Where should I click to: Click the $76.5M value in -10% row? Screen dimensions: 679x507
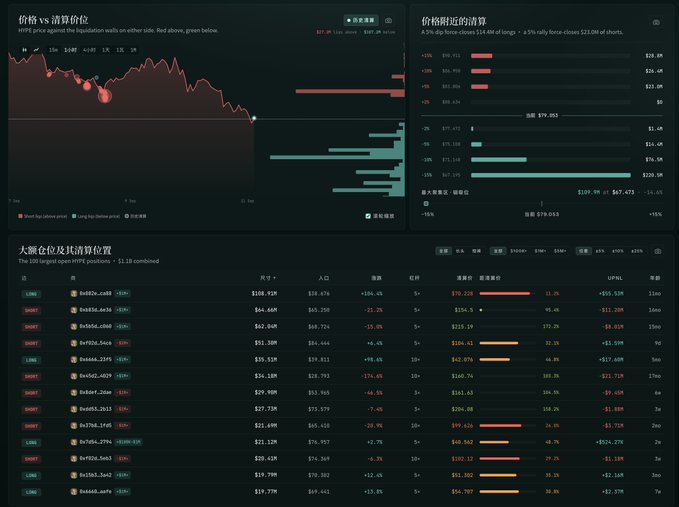point(653,160)
